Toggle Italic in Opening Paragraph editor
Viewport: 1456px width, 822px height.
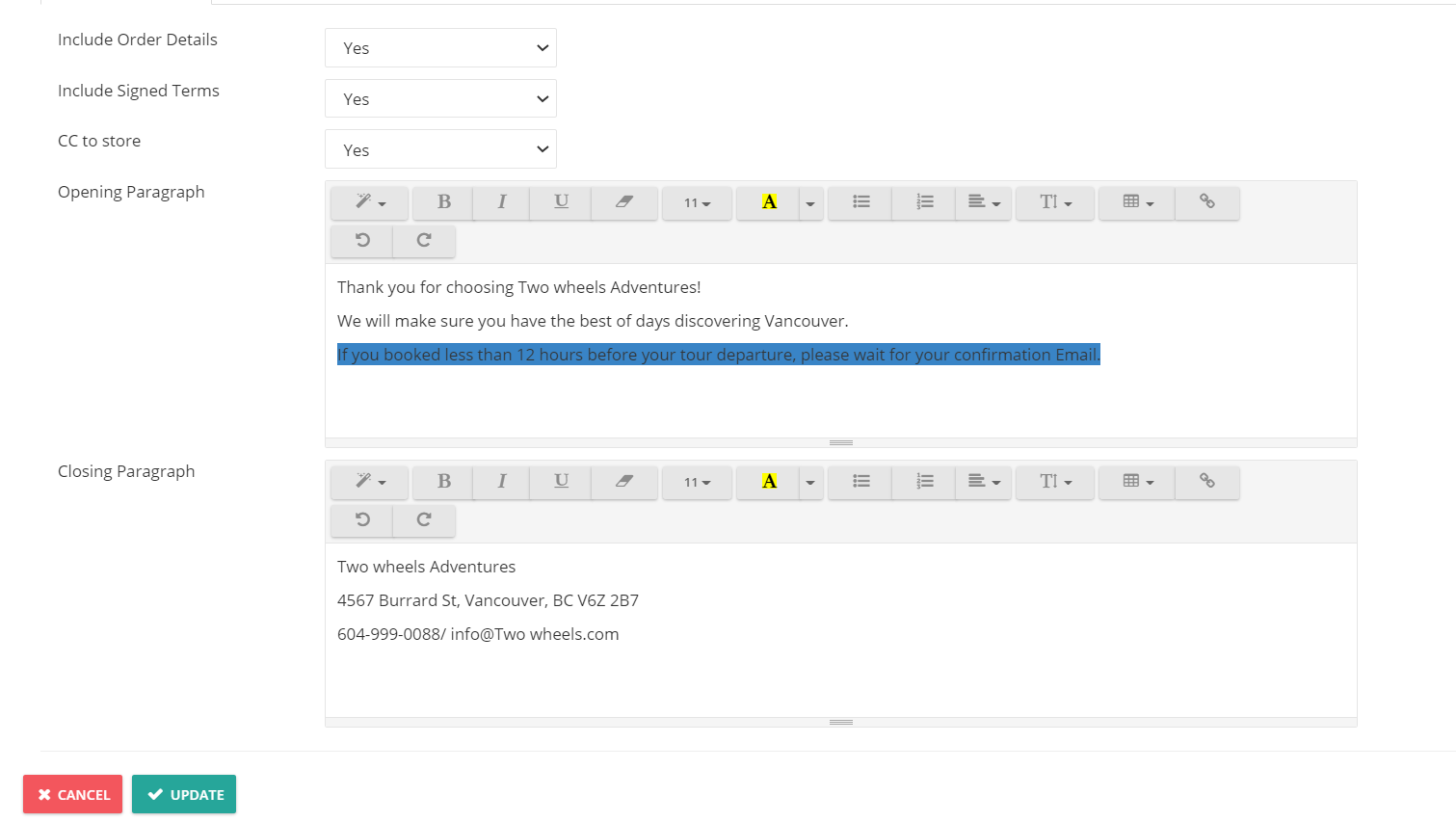501,202
